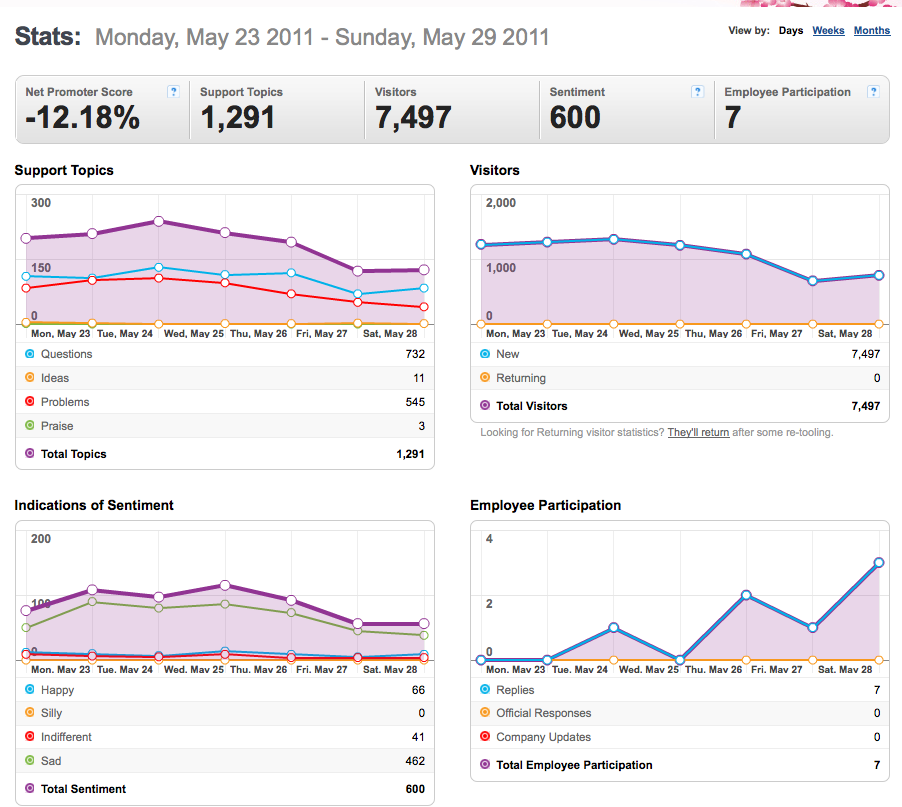Select the Days view option
The image size is (902, 807).
791,30
